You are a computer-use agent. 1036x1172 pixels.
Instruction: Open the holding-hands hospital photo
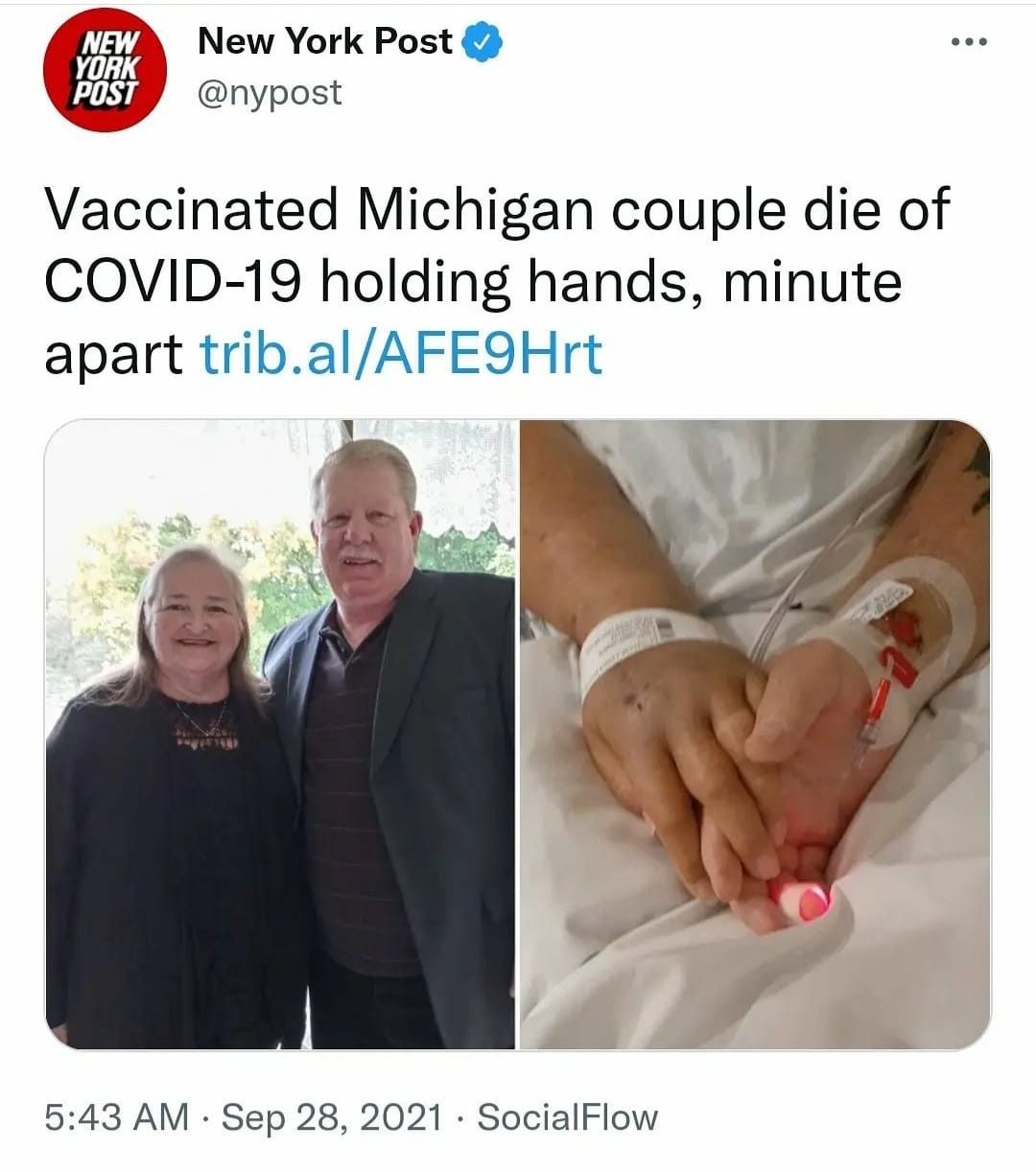[756, 735]
